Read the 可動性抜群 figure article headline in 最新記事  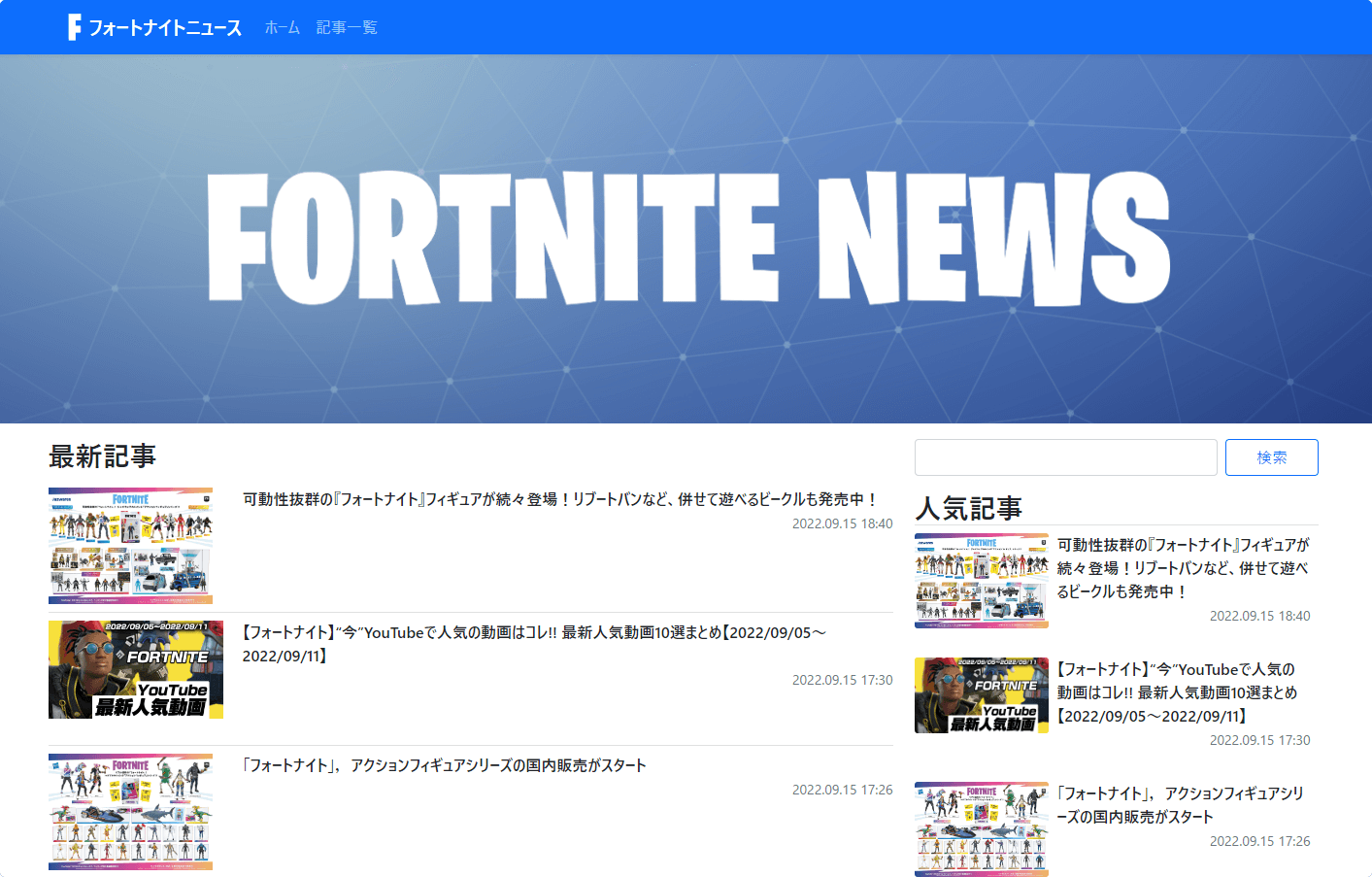[560, 499]
